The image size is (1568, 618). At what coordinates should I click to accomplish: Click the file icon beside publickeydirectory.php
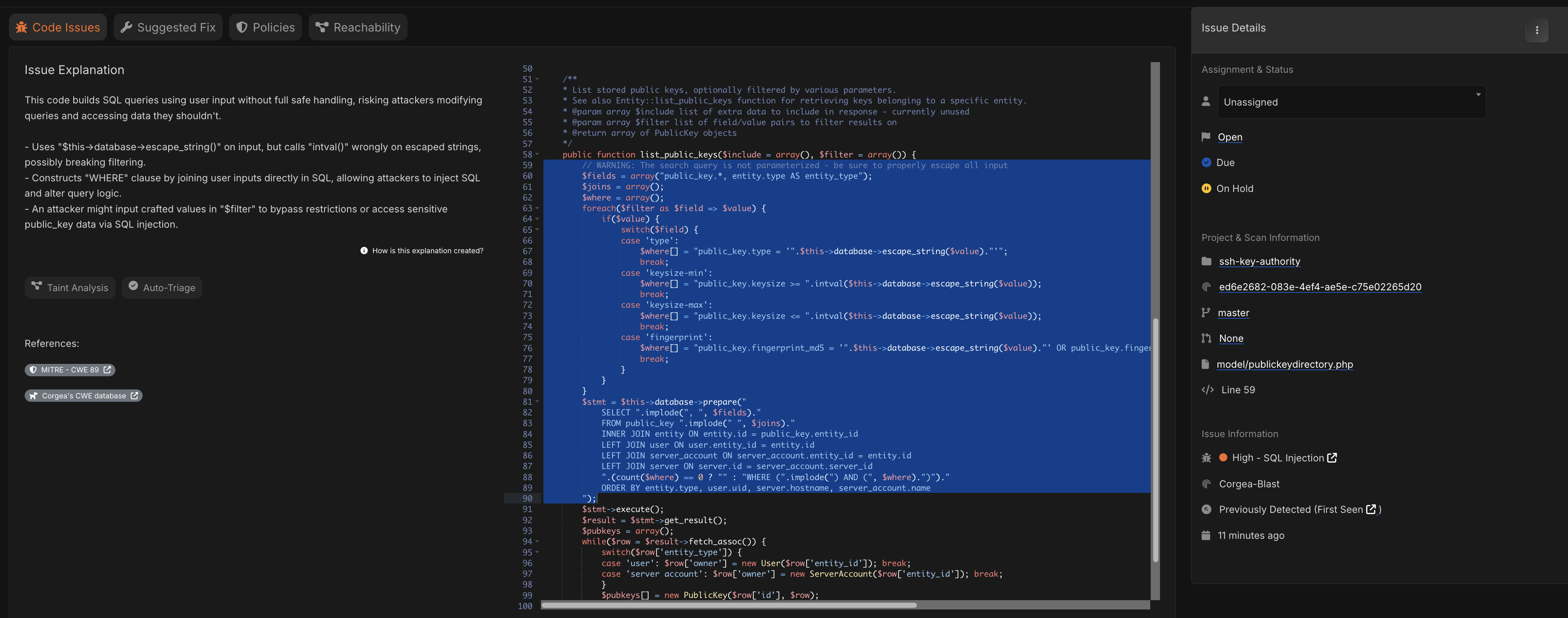[1205, 364]
